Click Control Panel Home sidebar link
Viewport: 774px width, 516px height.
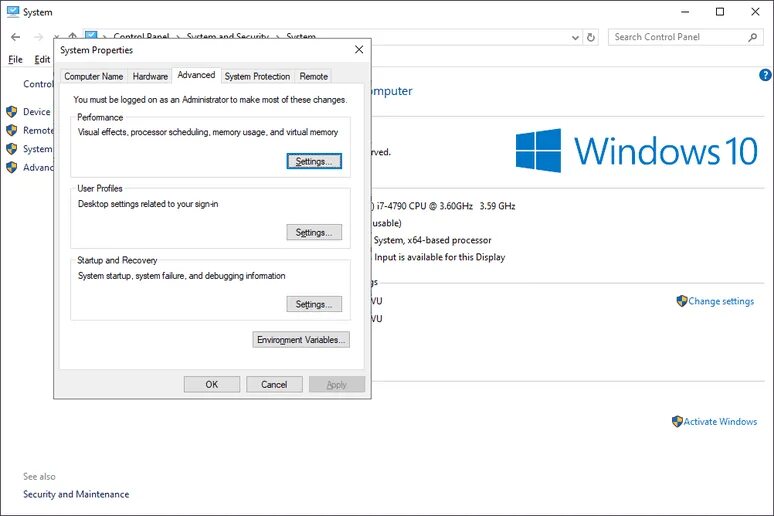[38, 84]
